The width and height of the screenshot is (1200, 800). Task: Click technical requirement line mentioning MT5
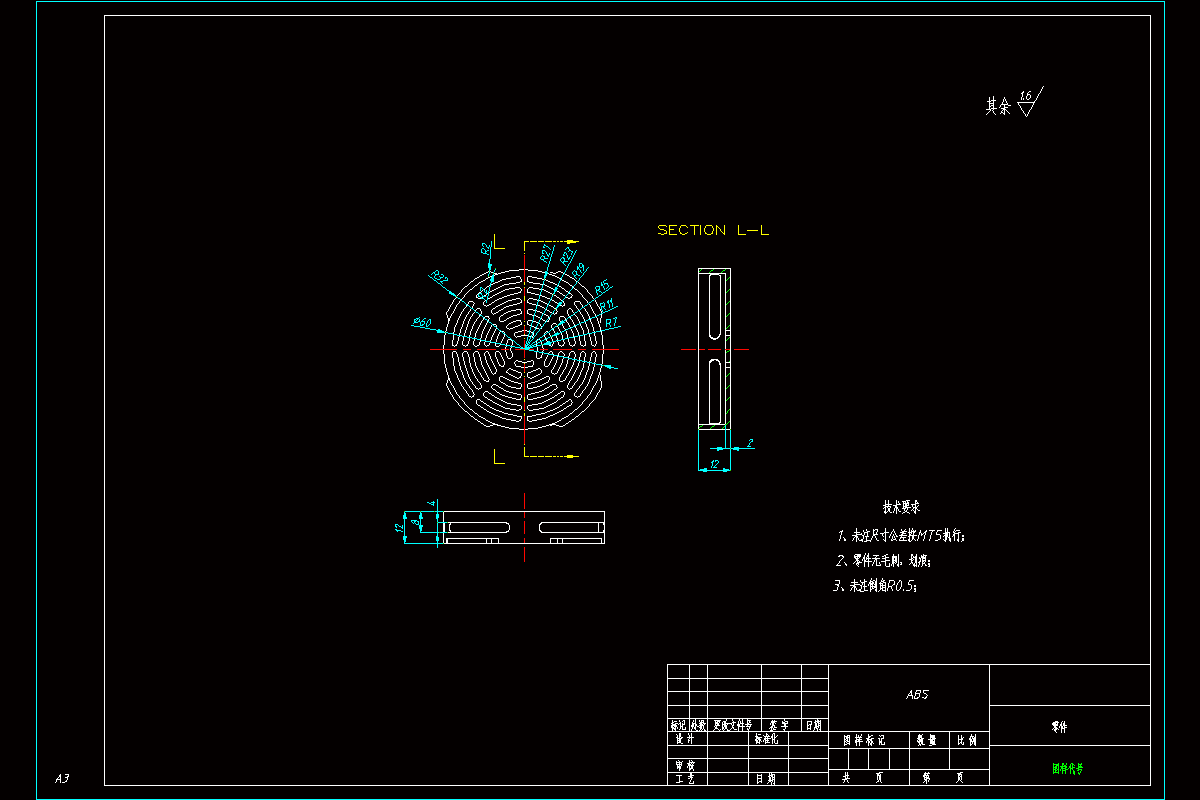[x=901, y=536]
